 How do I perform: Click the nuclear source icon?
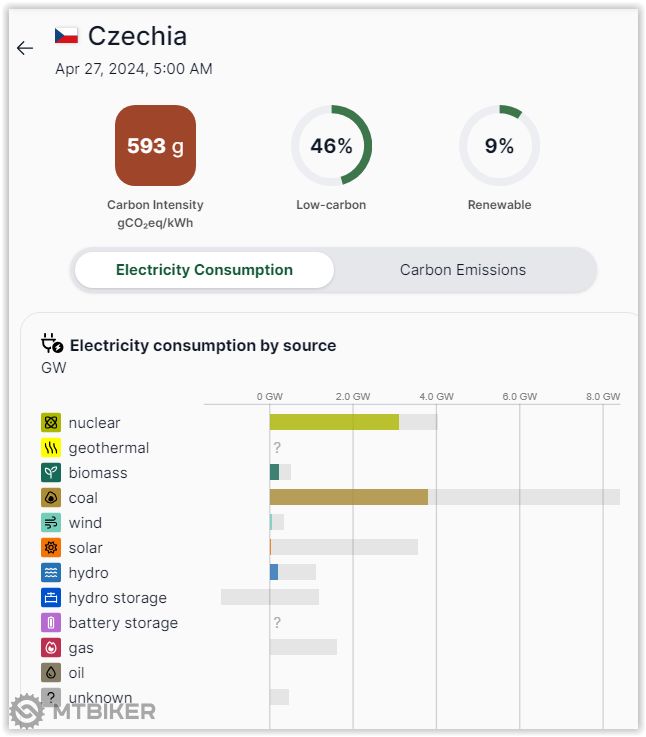tap(51, 423)
